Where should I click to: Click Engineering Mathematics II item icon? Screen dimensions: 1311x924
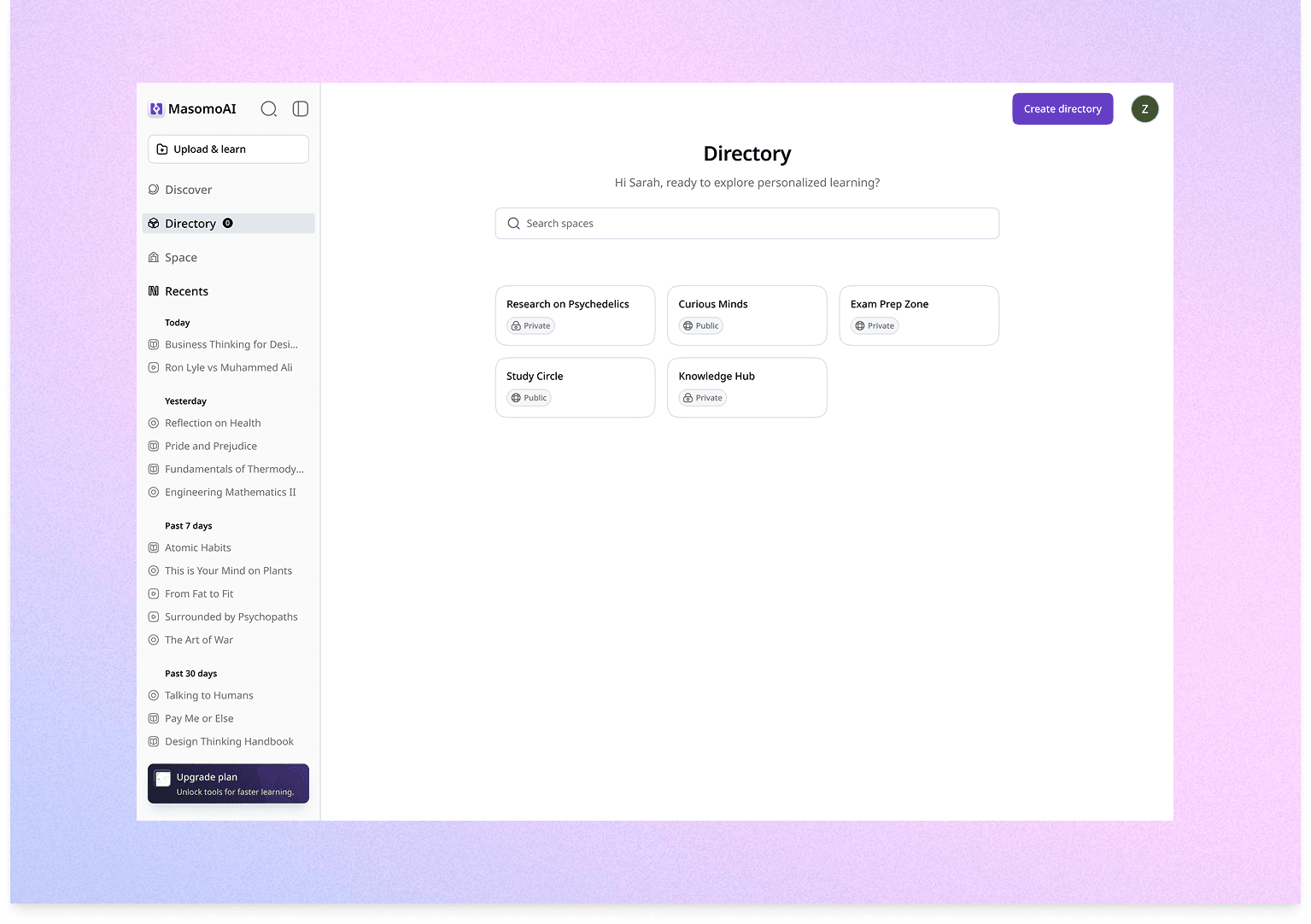[154, 493]
